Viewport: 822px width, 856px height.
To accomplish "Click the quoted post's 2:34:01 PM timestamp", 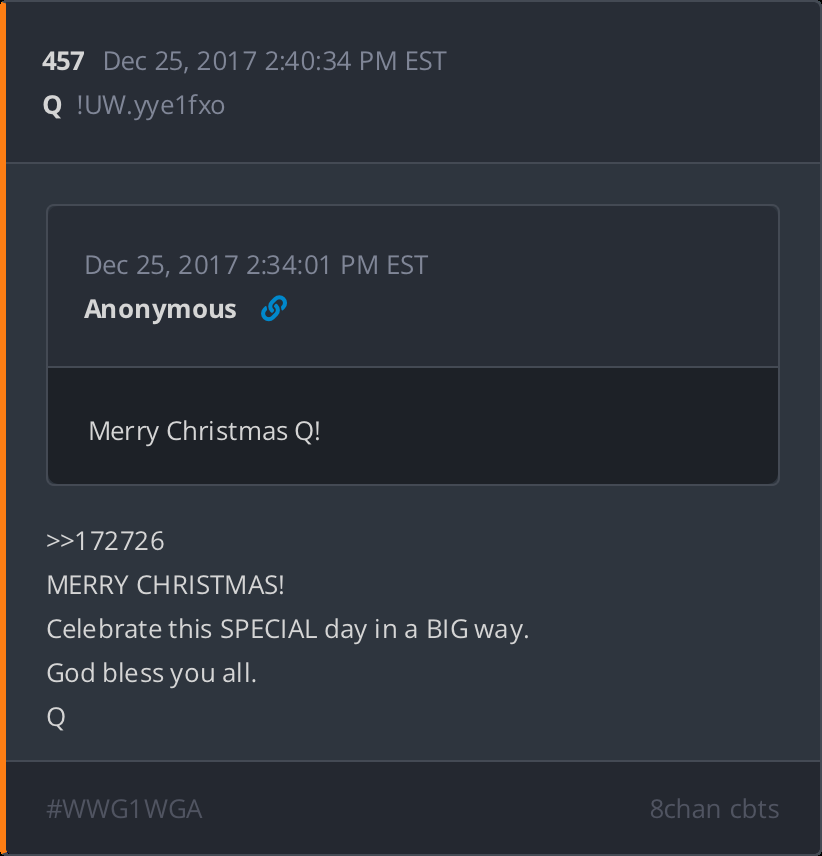I will [256, 265].
